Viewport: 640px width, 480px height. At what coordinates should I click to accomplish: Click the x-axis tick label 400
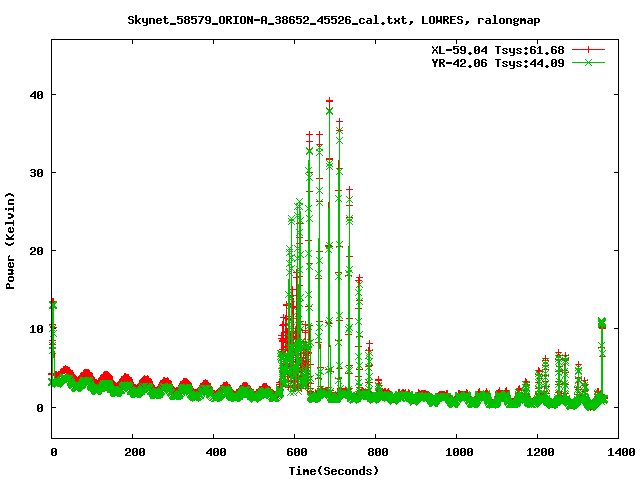pos(216,452)
